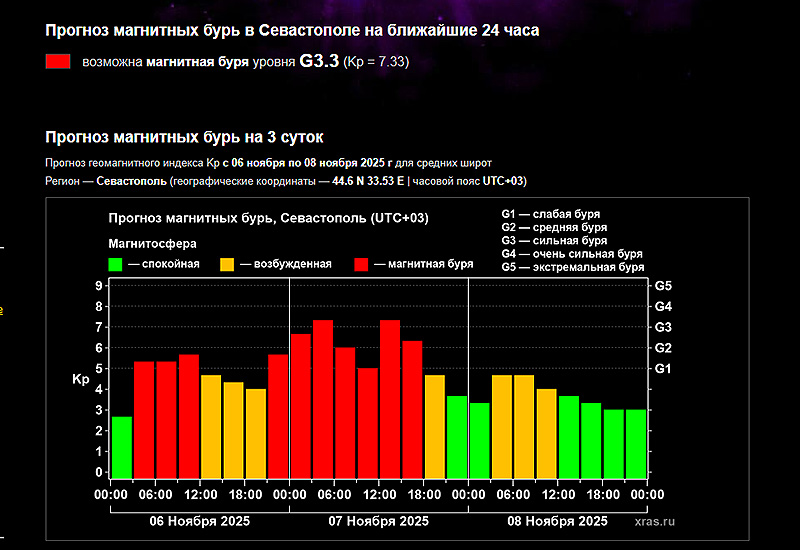Image resolution: width=800 pixels, height=550 pixels.
Task: Click the '07 Ноября 2025' date label
Action: (x=379, y=521)
